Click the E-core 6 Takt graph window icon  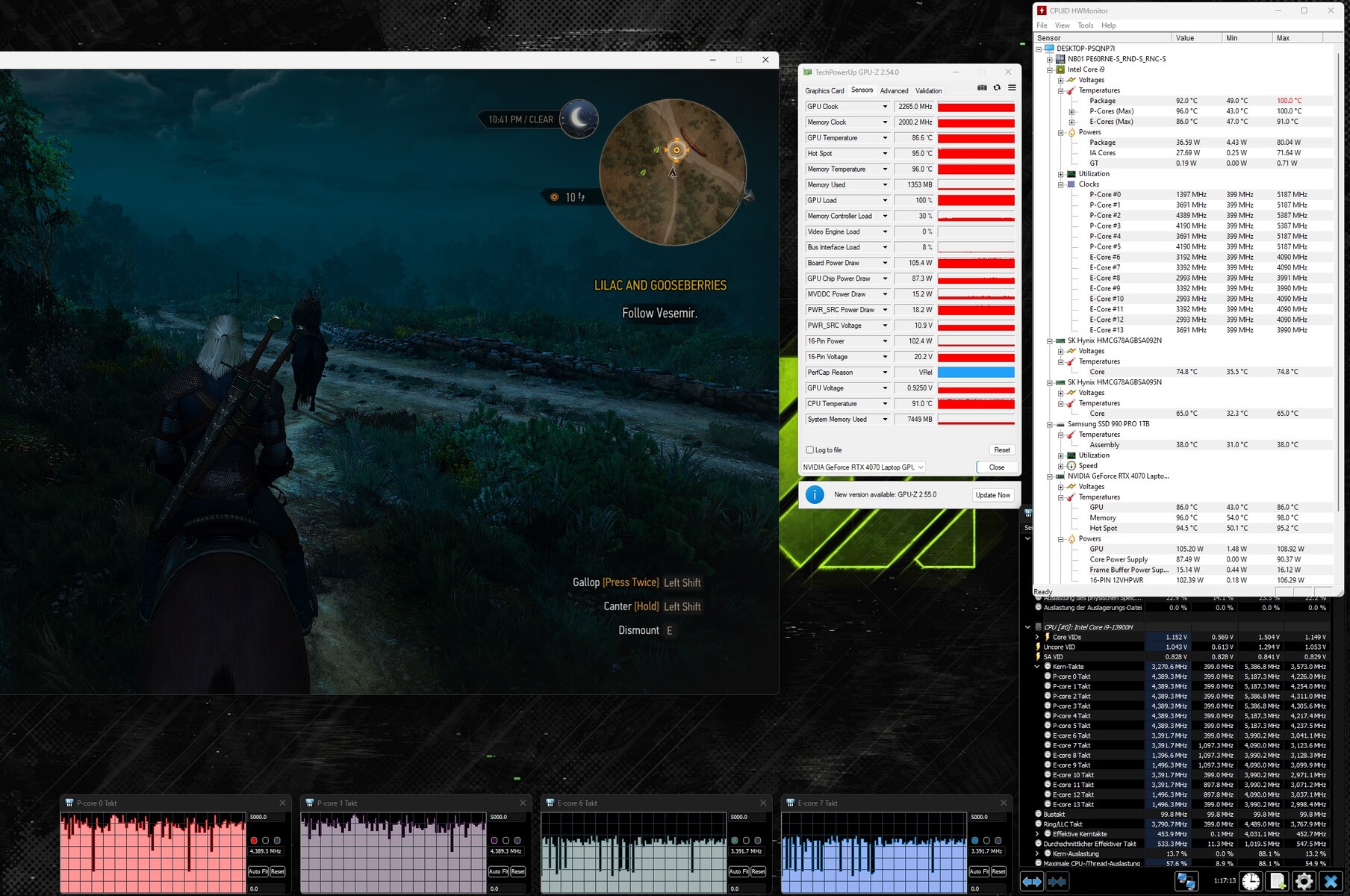click(550, 803)
